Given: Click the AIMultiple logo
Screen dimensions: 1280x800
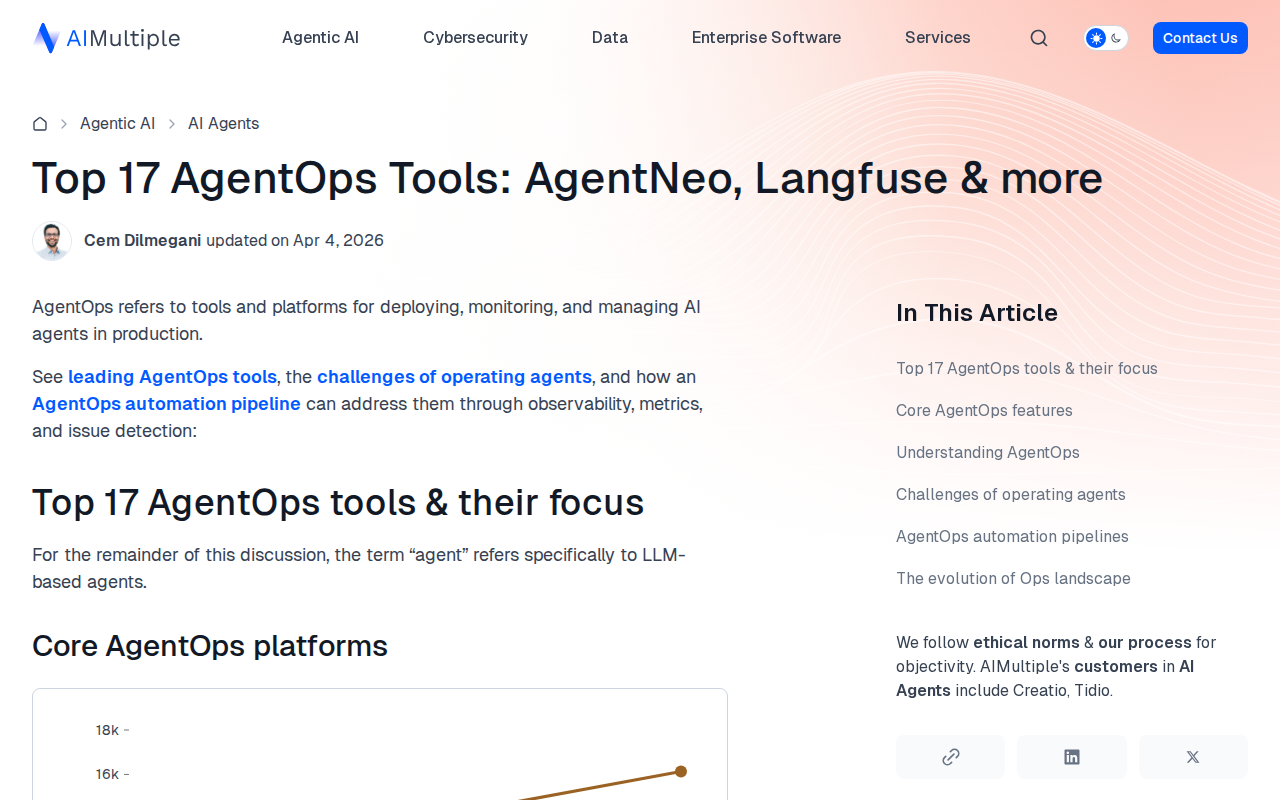Looking at the screenshot, I should click(106, 38).
